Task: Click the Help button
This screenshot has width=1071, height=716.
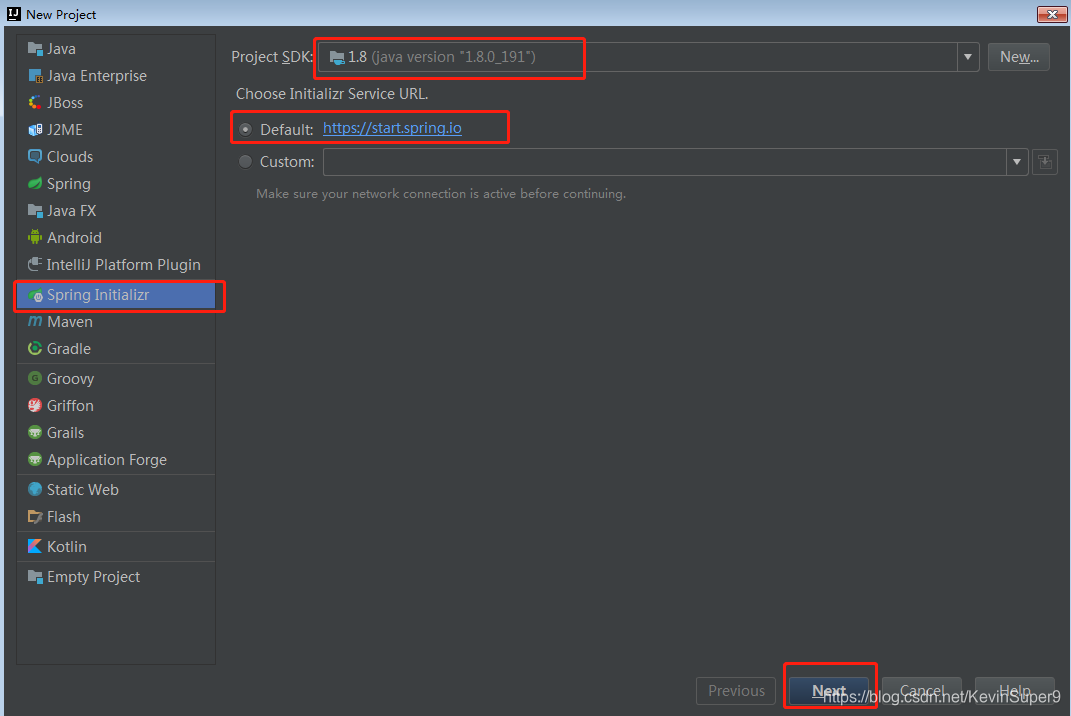Action: tap(1014, 691)
